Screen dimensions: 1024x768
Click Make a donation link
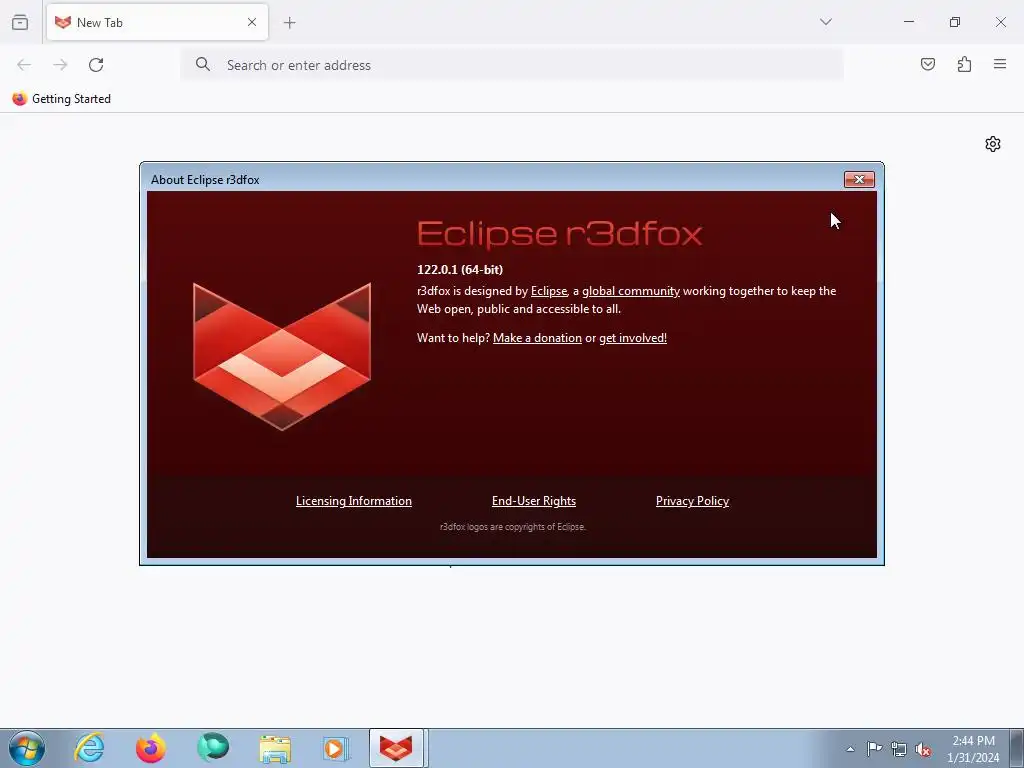tap(537, 338)
